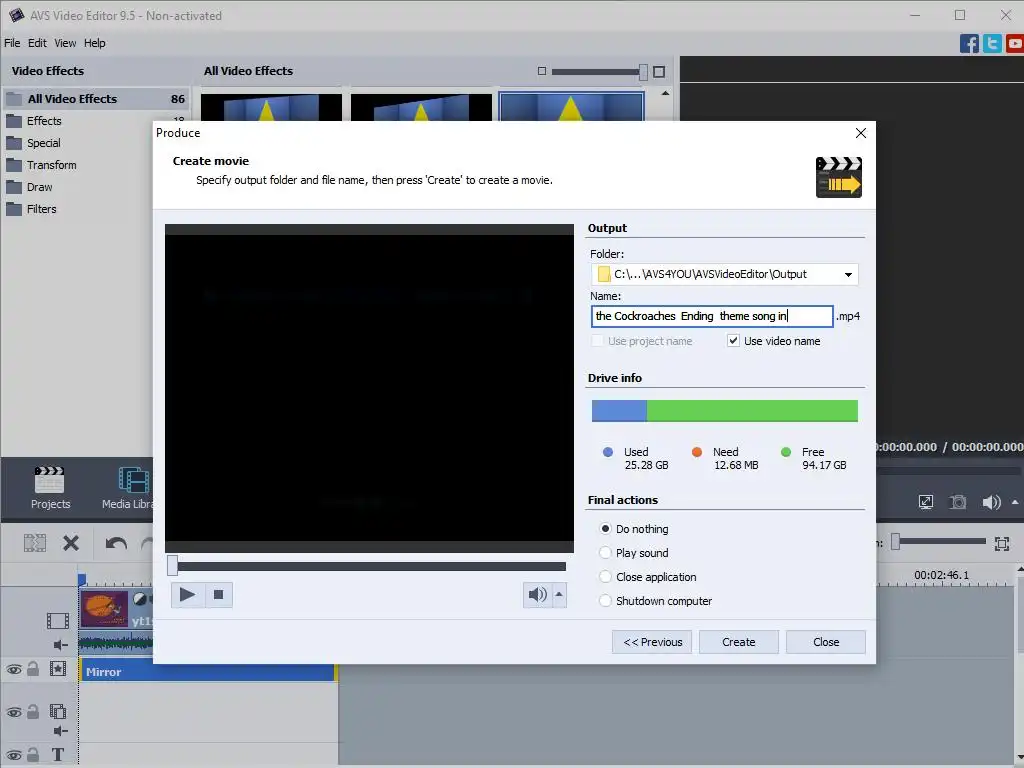The height and width of the screenshot is (768, 1024).
Task: Open the View menu
Action: [65, 43]
